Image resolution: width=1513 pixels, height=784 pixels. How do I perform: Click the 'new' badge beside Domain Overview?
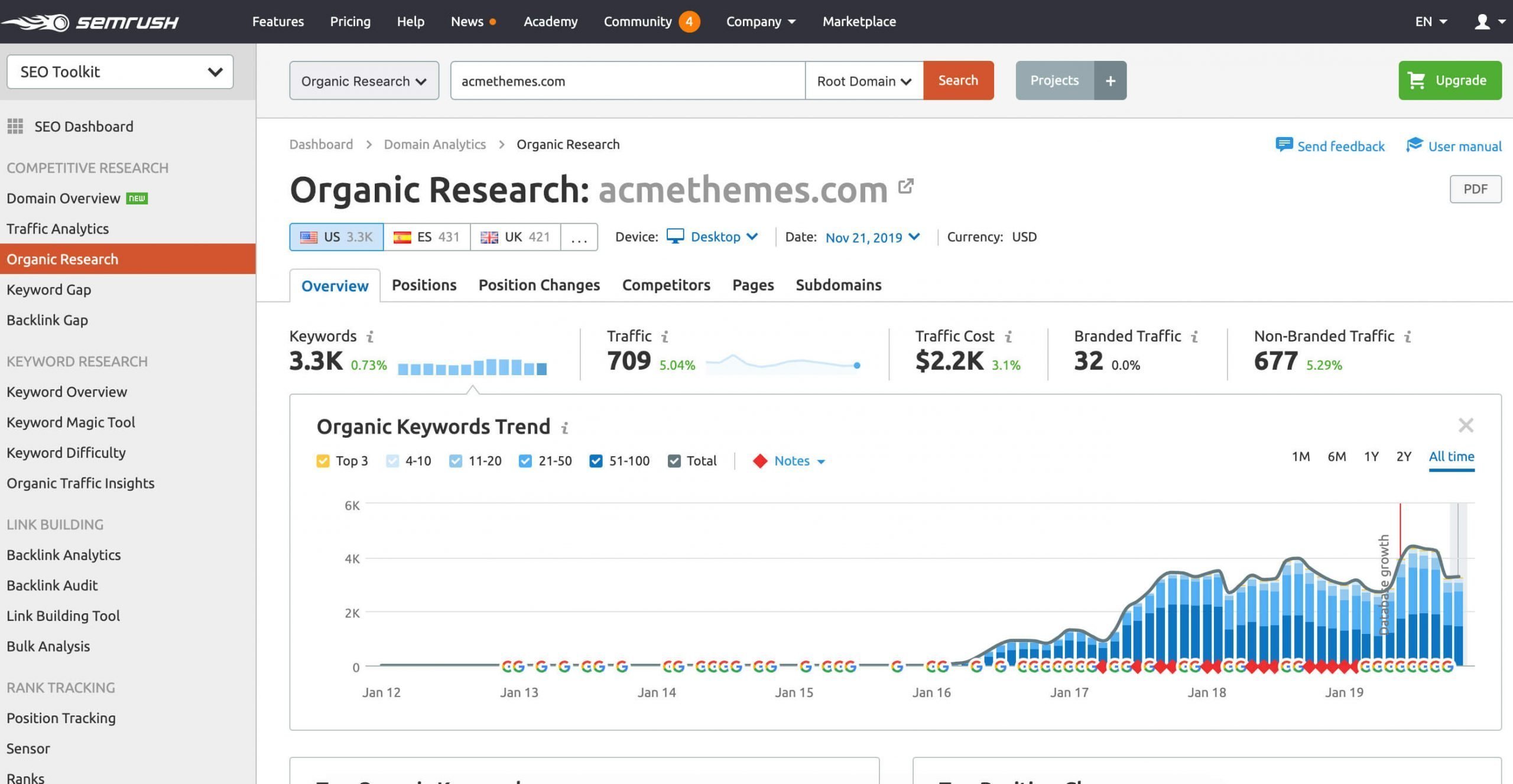coord(137,199)
